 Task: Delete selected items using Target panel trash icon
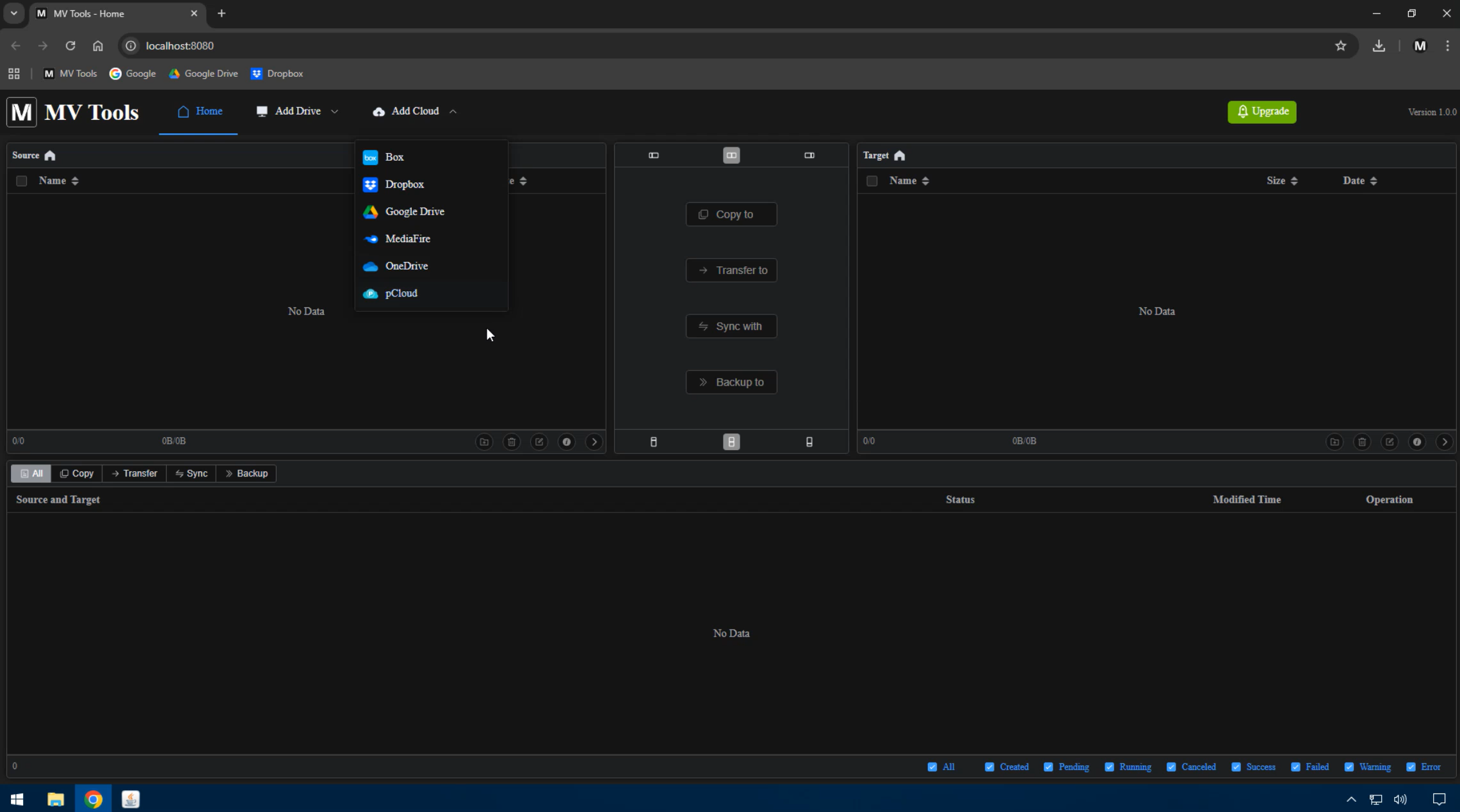click(1361, 442)
